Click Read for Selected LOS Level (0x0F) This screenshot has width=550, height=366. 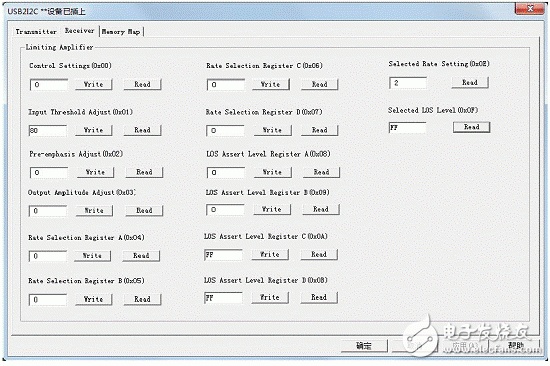click(471, 127)
